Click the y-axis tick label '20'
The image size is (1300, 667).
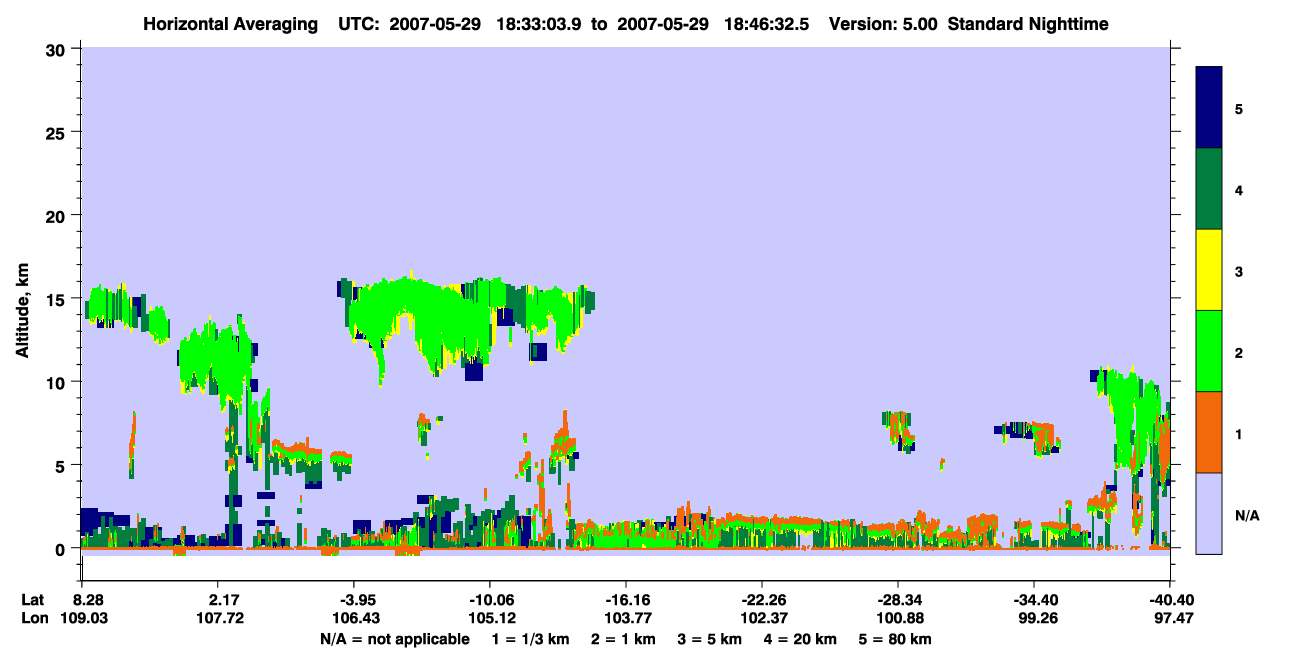click(x=57, y=215)
